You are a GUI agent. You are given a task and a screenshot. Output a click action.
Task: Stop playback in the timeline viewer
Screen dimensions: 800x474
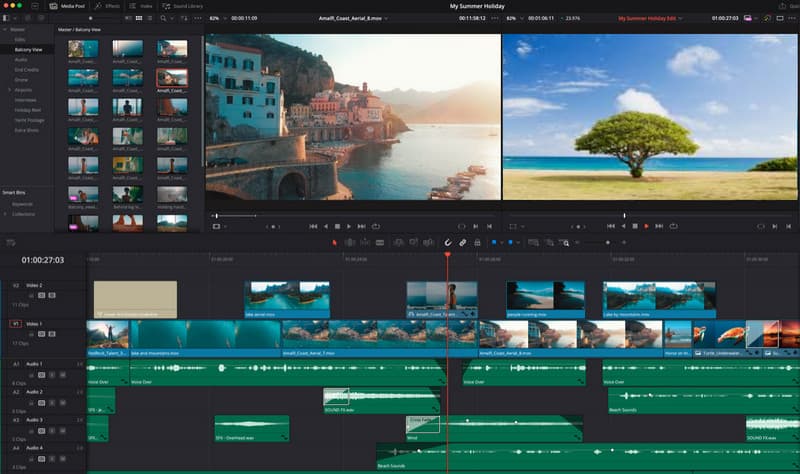point(635,226)
